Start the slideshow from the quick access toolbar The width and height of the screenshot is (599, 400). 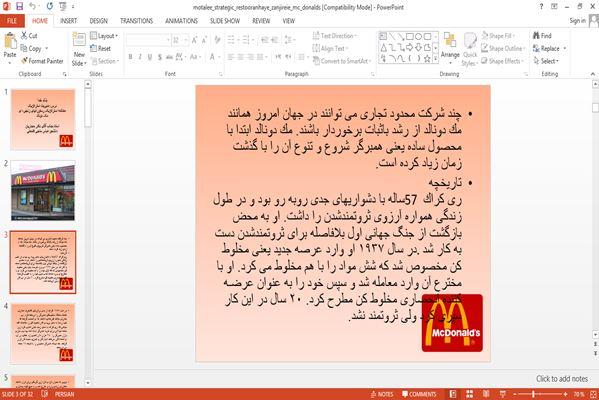click(x=63, y=6)
